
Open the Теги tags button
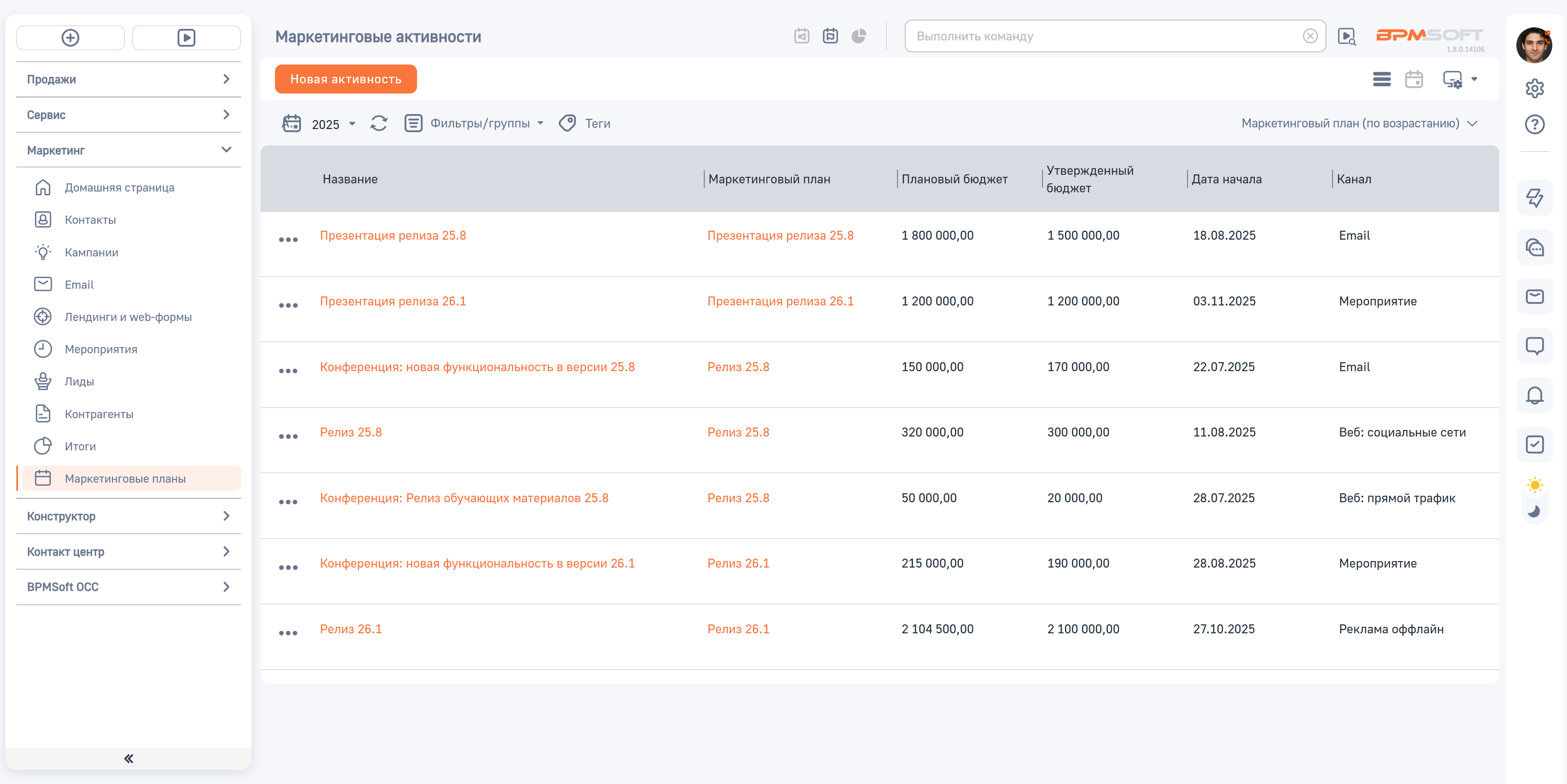pos(585,123)
